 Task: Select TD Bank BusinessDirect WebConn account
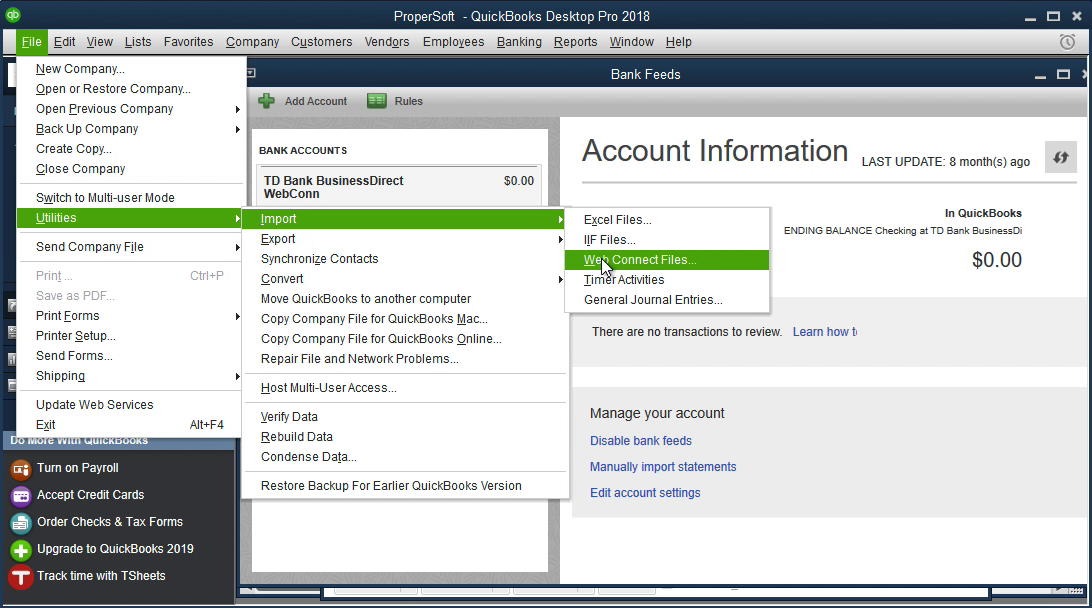[399, 187]
